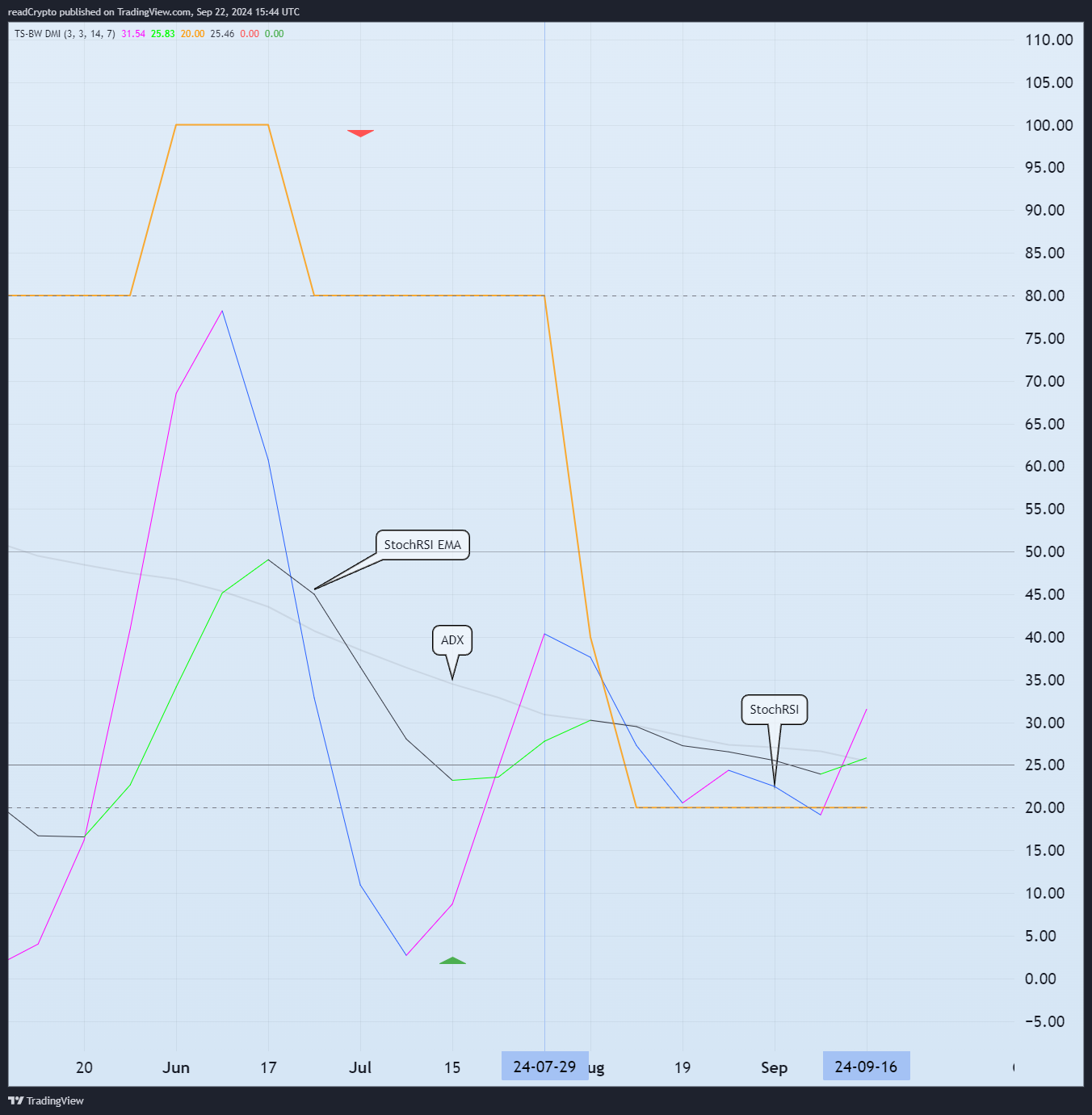Click the 25.46 indicator value
The height and width of the screenshot is (1115, 1092).
coord(222,34)
